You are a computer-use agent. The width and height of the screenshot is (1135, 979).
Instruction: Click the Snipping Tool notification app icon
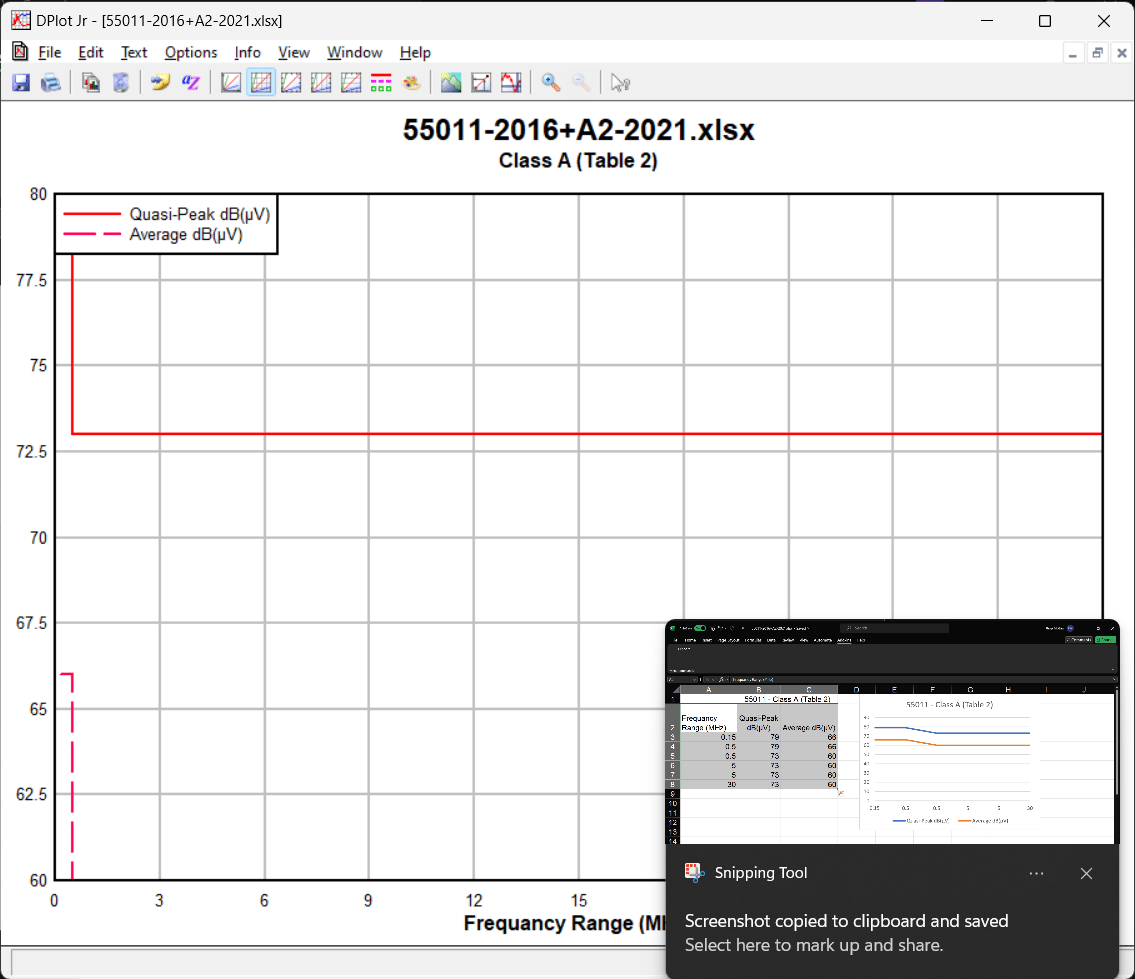pos(694,873)
